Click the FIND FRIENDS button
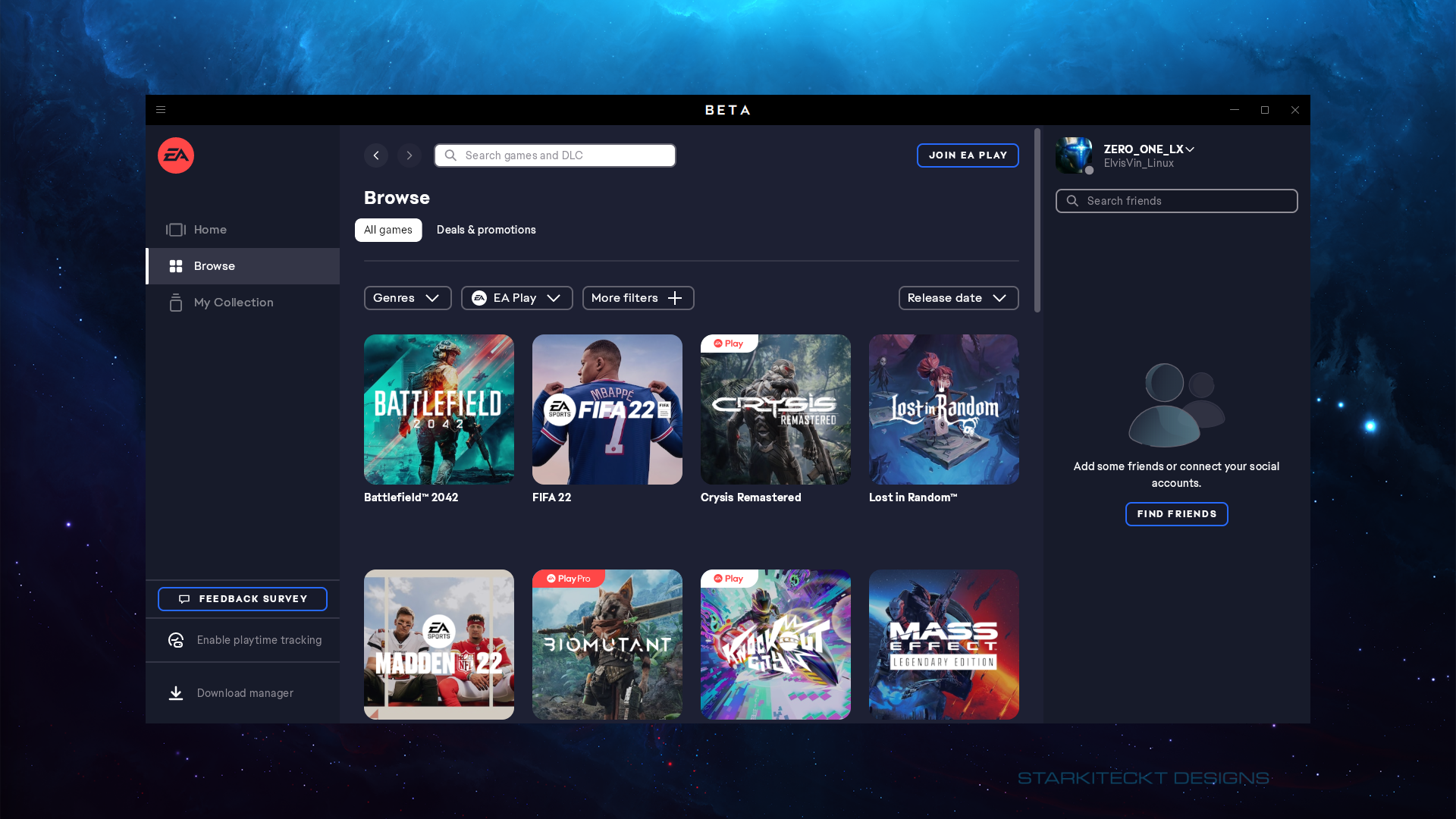Image resolution: width=1456 pixels, height=819 pixels. coord(1177,513)
